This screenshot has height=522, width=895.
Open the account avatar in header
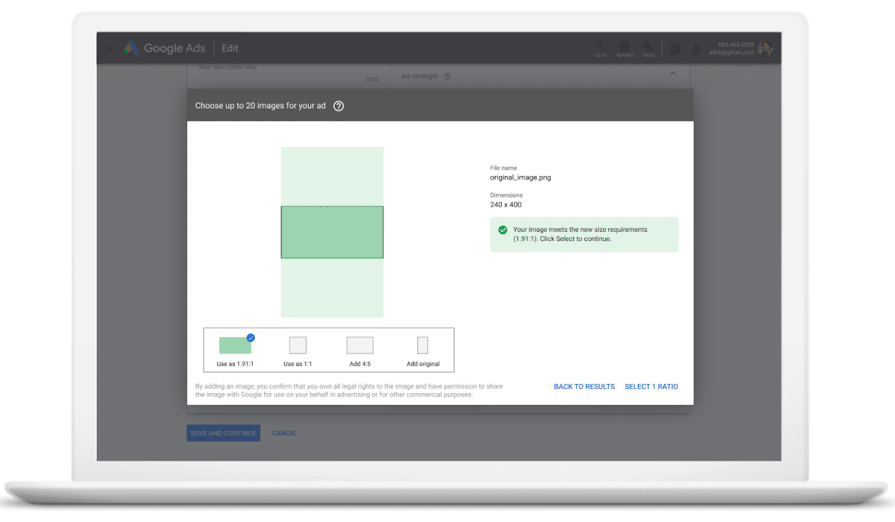click(x=765, y=48)
